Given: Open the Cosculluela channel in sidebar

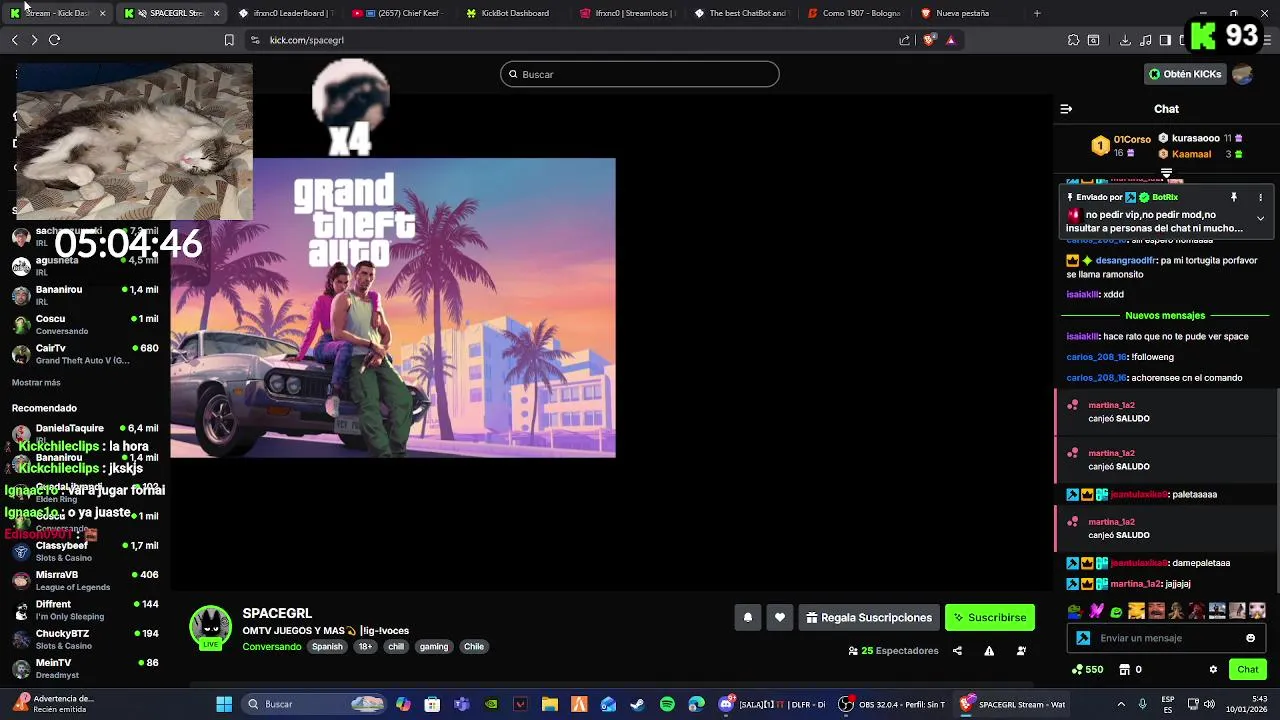Looking at the screenshot, I should coord(85,324).
